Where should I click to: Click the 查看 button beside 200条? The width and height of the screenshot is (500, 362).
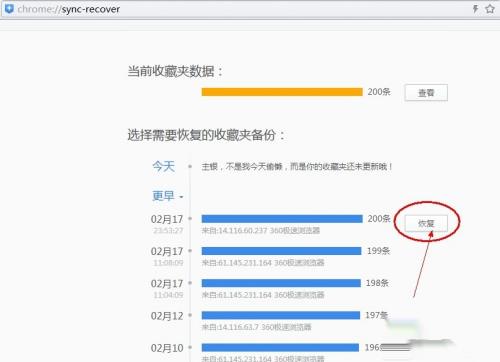coord(426,92)
